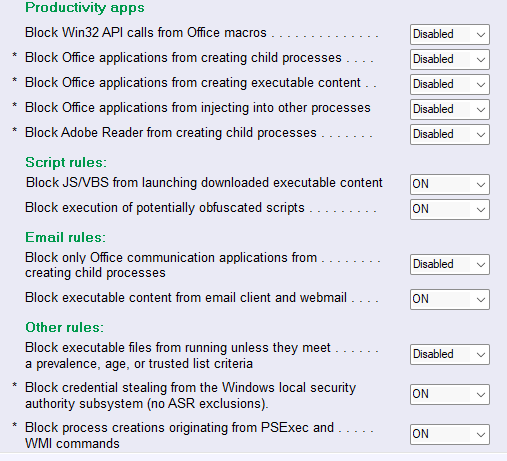Change obfuscated scripts rule setting dropdown
Image resolution: width=507 pixels, height=461 pixels.
tap(450, 209)
